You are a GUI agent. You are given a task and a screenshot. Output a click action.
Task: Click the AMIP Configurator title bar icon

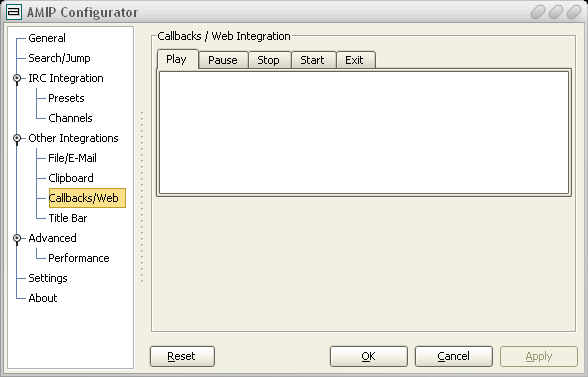(x=14, y=12)
